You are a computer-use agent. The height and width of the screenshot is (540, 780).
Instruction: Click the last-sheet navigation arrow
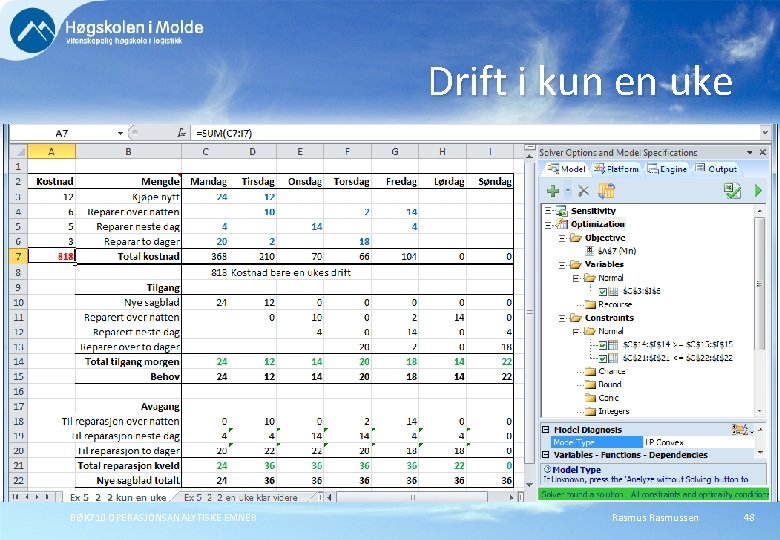[x=48, y=497]
